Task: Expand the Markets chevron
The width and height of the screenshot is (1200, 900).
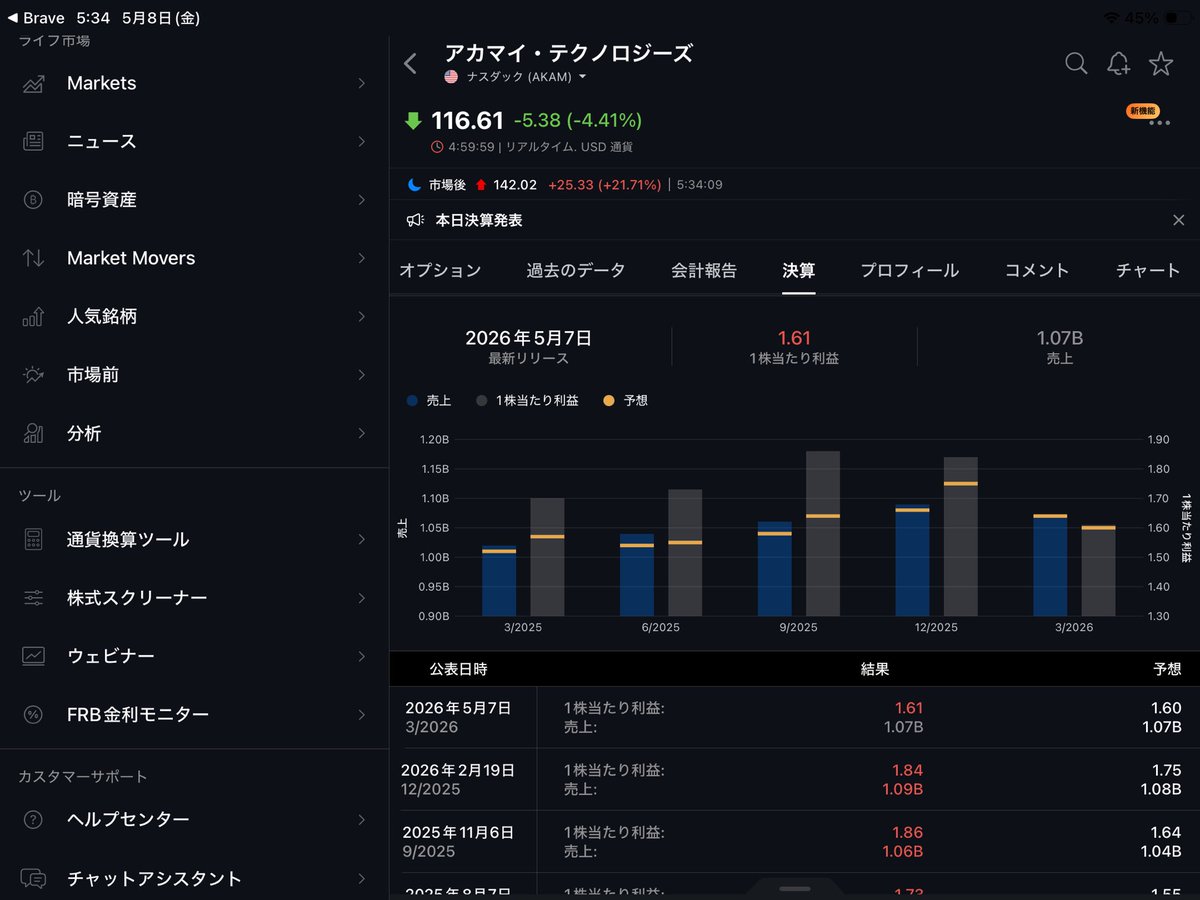Action: [361, 84]
